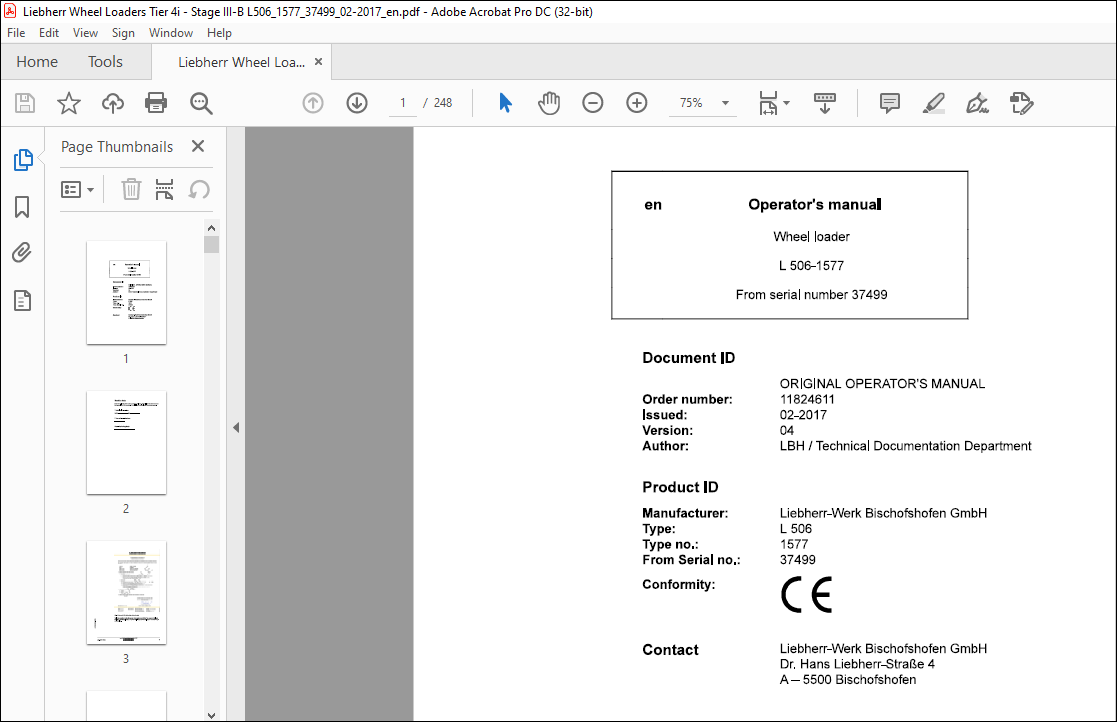Screen dimensions: 1117x722
Task: Click the share file icon
Action: (1022, 103)
